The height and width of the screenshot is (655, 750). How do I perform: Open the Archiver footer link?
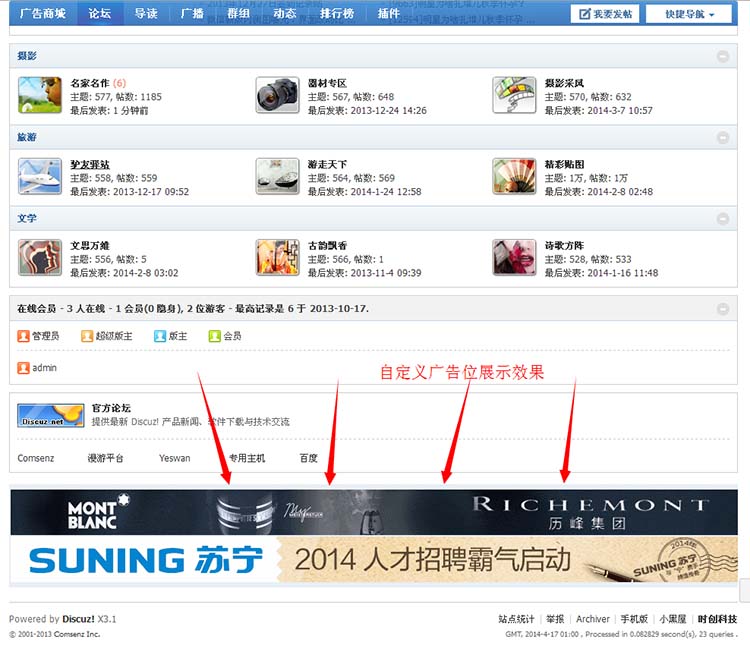[x=593, y=619]
